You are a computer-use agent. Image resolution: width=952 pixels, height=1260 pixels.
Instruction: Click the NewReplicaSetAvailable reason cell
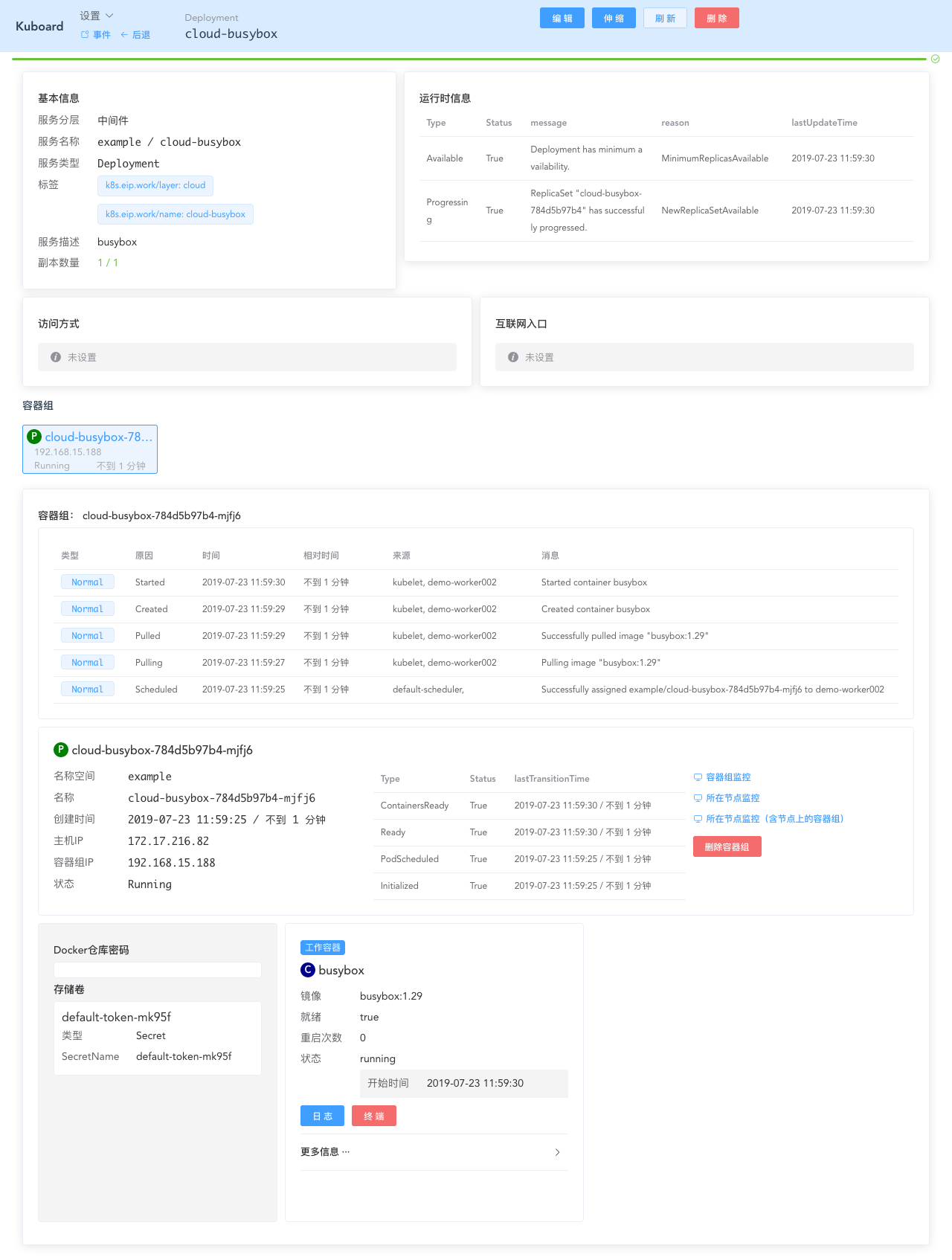click(x=710, y=210)
